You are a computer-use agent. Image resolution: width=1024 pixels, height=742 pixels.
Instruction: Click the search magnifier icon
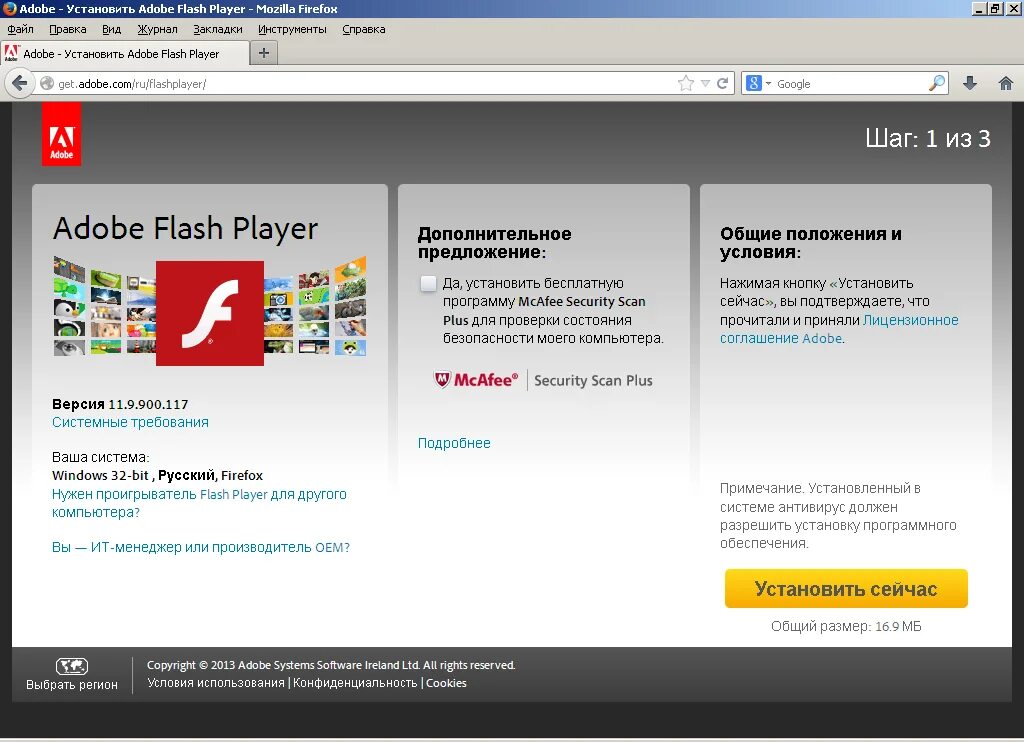coord(936,83)
